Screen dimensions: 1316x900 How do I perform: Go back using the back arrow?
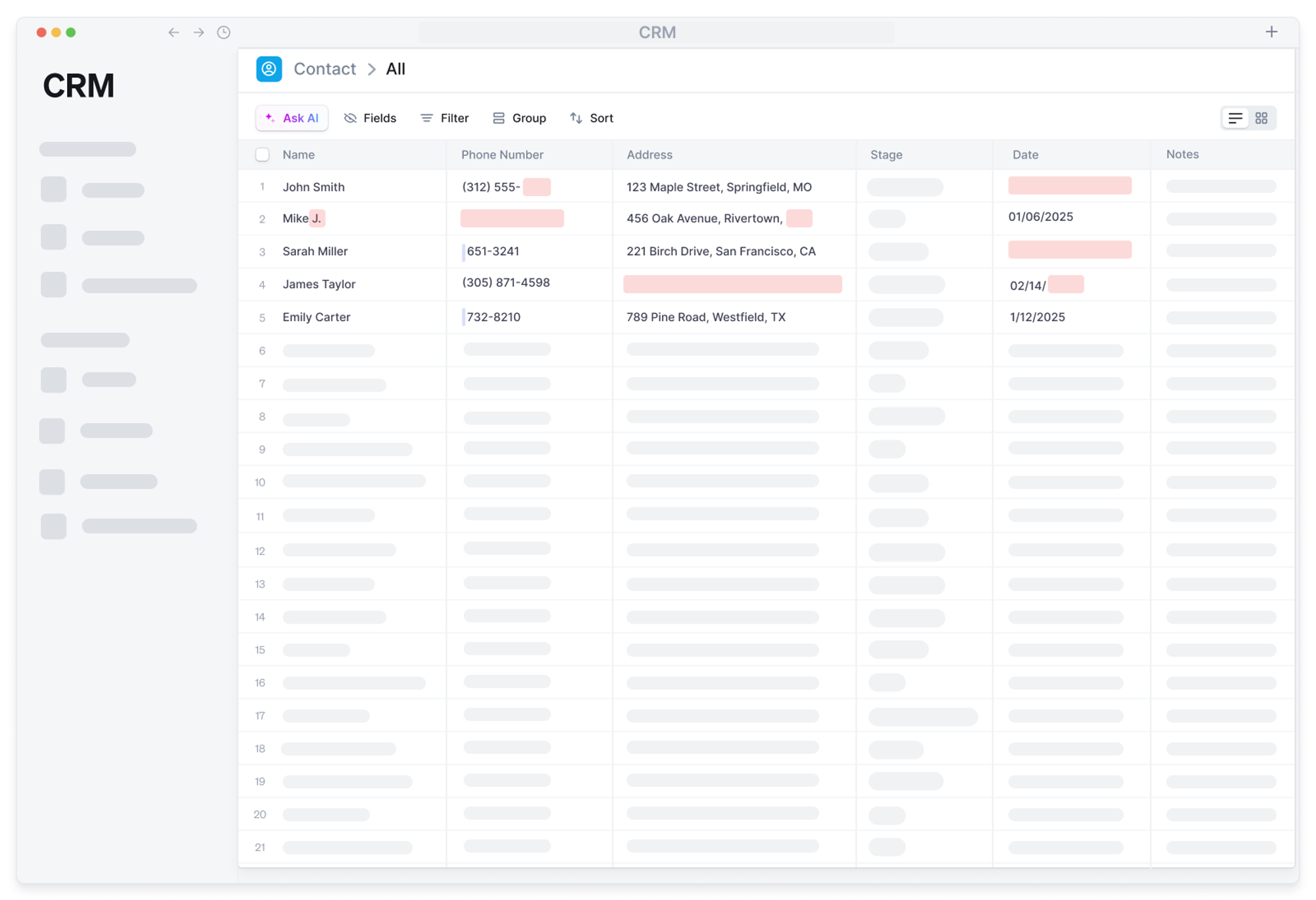coord(174,32)
